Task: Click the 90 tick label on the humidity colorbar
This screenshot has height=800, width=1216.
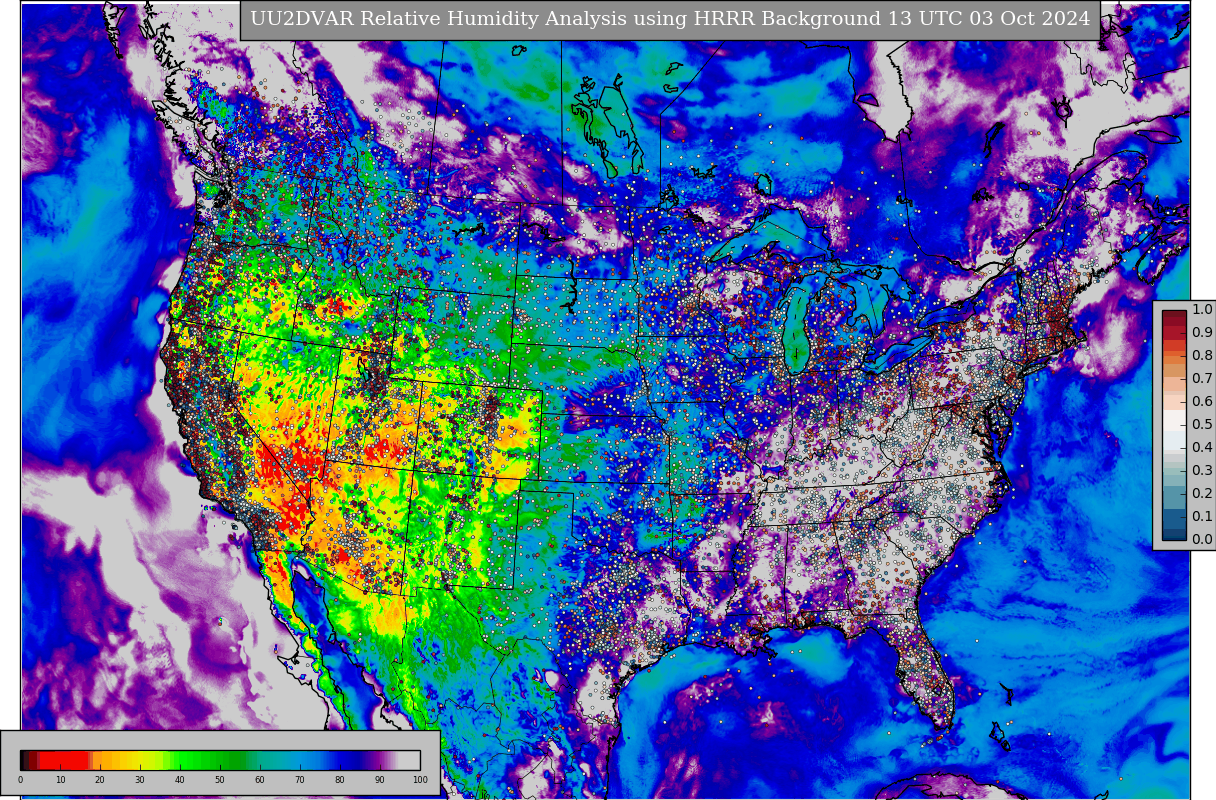Action: 380,780
